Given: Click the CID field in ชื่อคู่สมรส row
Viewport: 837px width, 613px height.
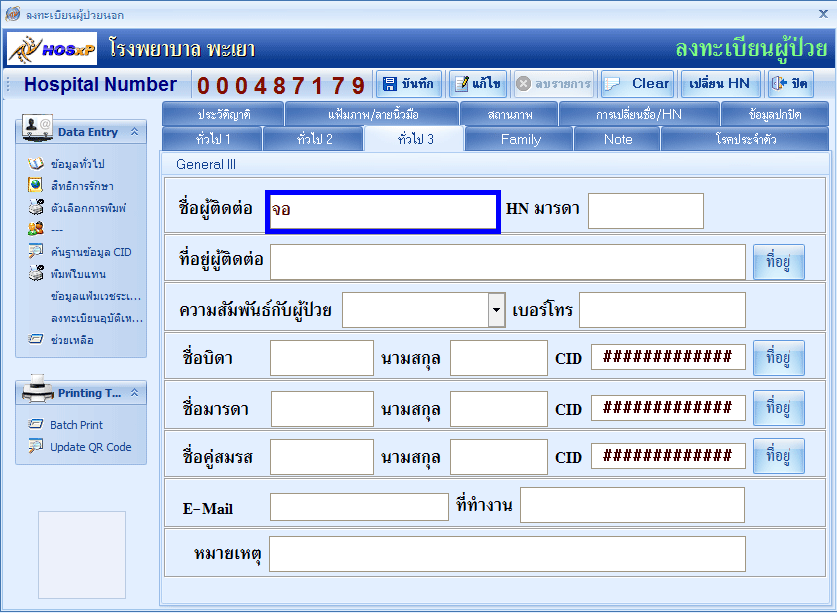Looking at the screenshot, I should (668, 456).
